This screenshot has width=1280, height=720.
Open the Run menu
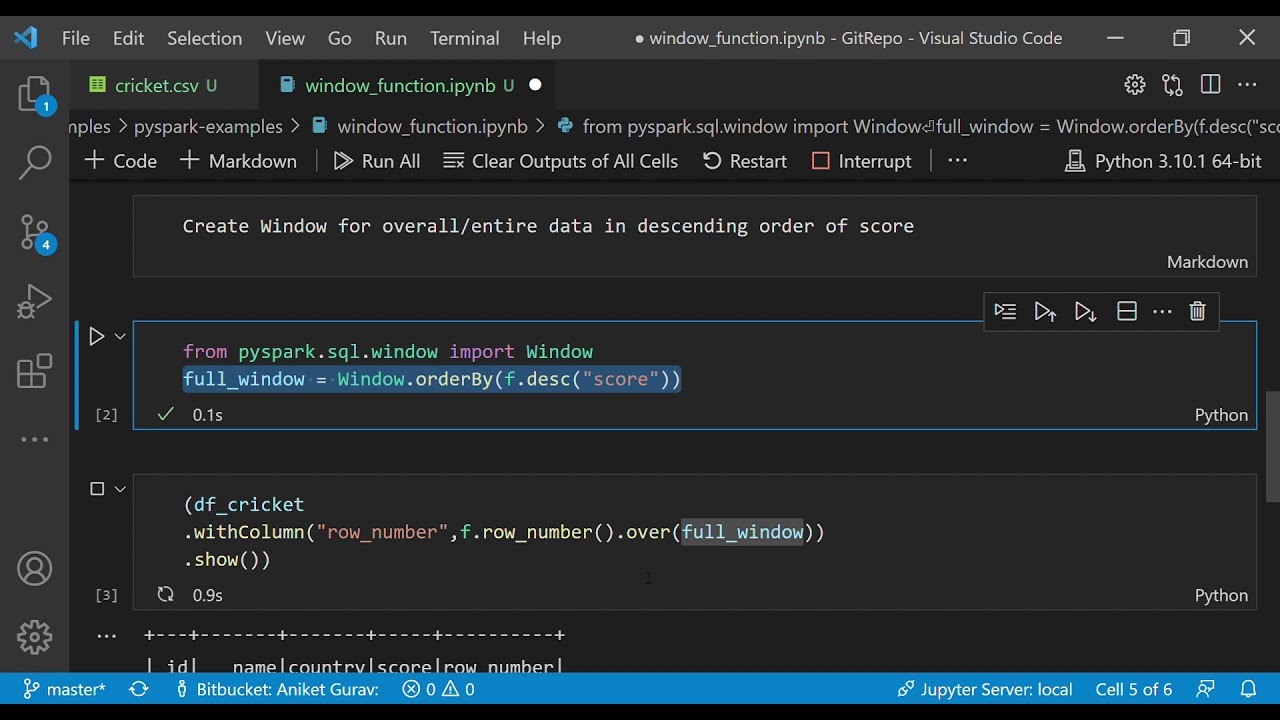[x=391, y=38]
